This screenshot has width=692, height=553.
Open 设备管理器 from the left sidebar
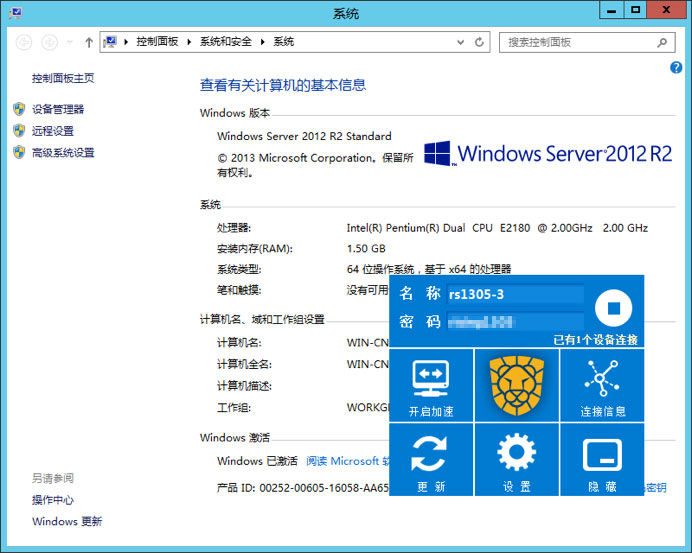pyautogui.click(x=58, y=109)
